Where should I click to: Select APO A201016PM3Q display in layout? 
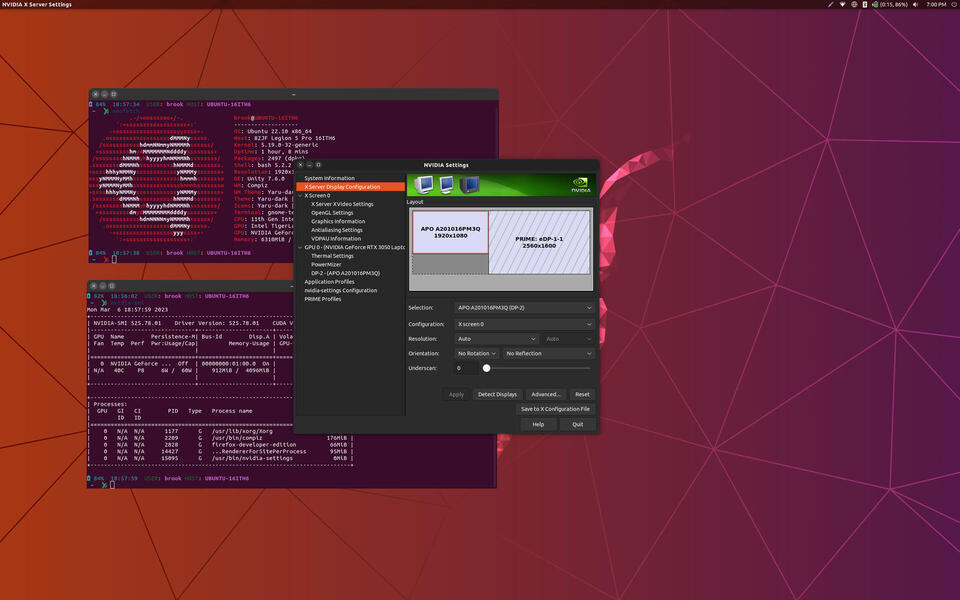point(450,232)
